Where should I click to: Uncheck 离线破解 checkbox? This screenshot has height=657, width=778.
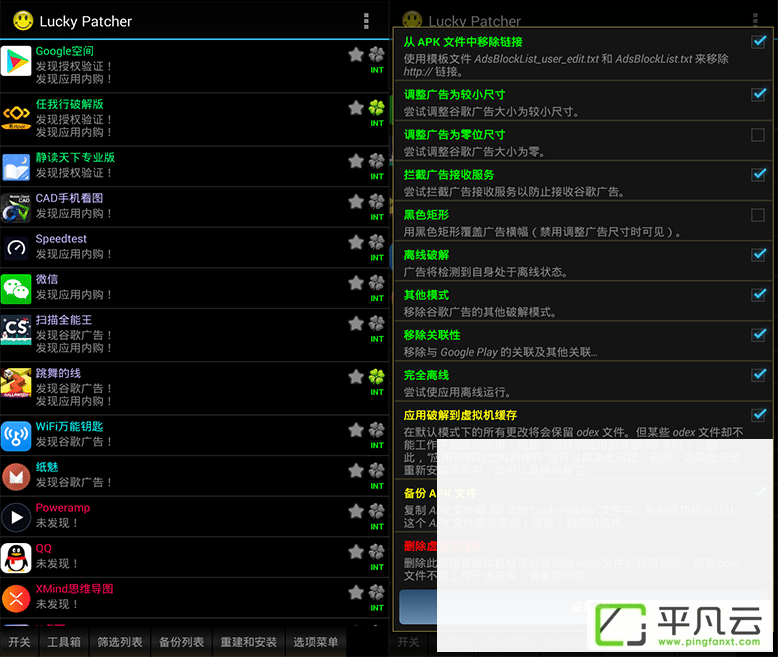click(758, 255)
